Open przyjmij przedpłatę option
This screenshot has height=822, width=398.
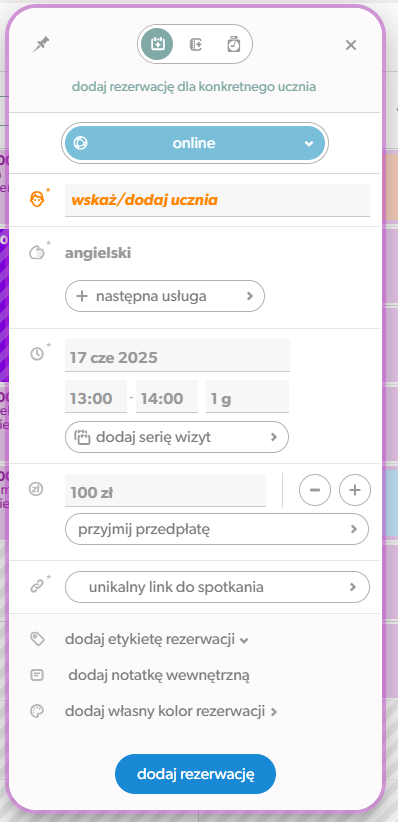pos(217,529)
